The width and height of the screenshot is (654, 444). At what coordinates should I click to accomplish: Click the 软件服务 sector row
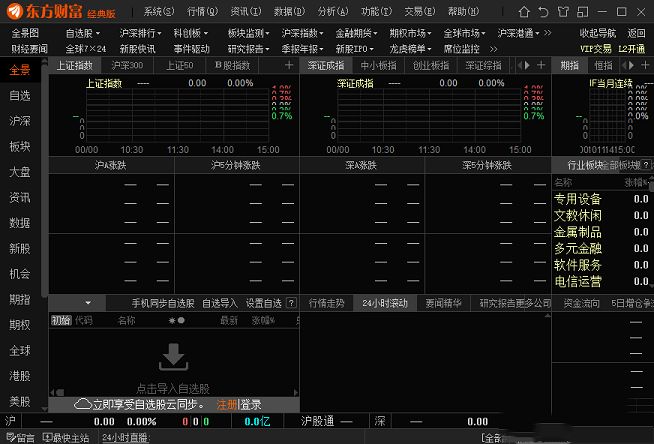tap(601, 265)
